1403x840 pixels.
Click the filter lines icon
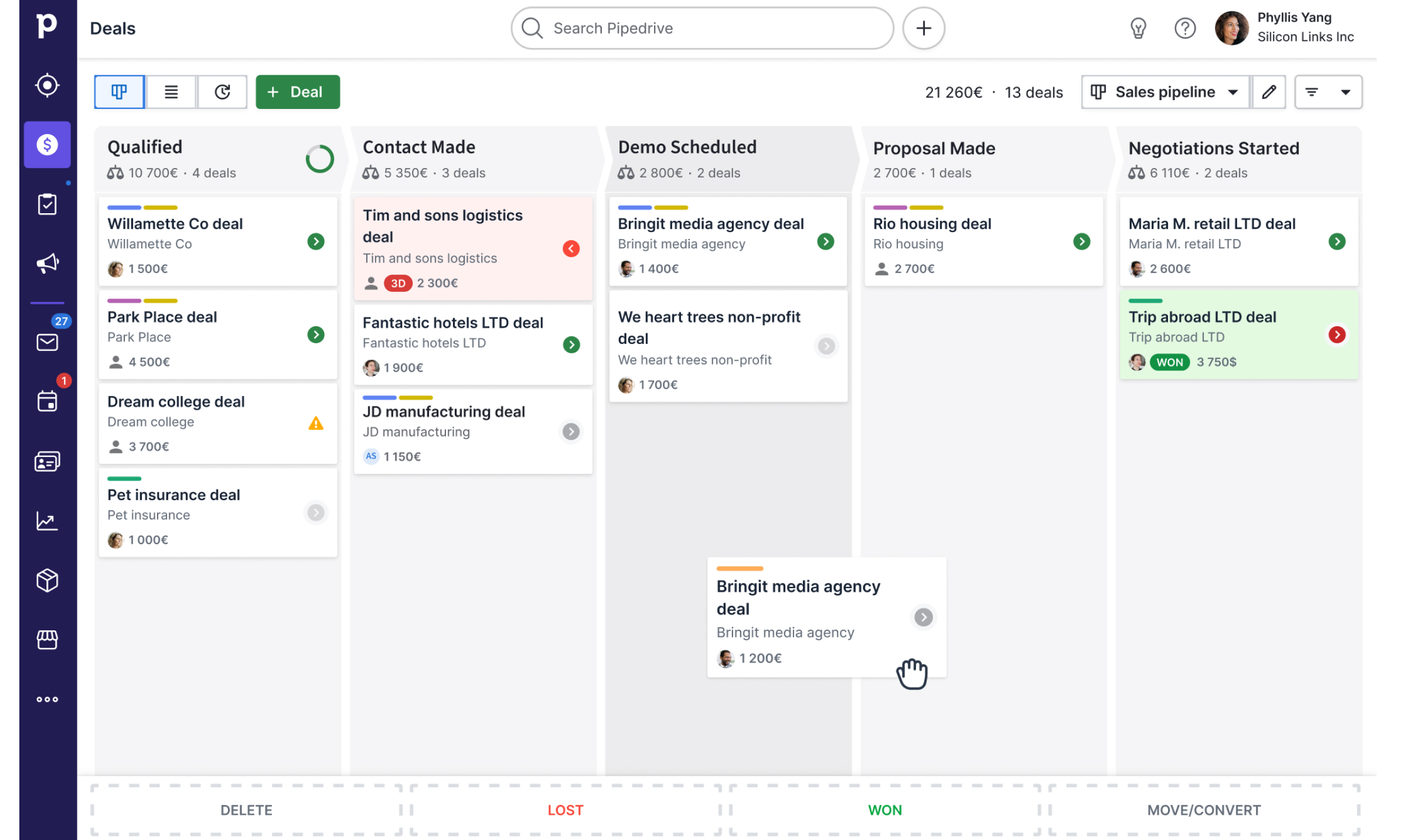[1312, 92]
